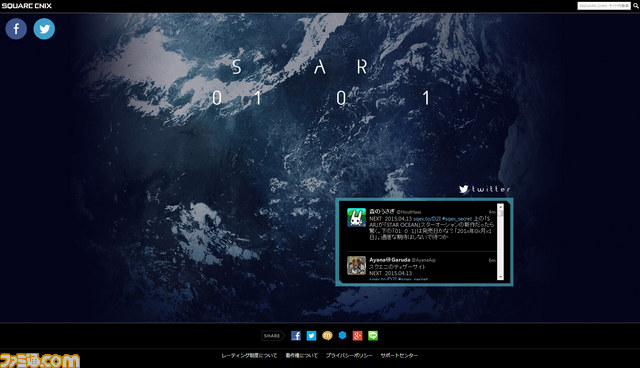
Task: Click the Square Enix site search field
Action: 604,6
